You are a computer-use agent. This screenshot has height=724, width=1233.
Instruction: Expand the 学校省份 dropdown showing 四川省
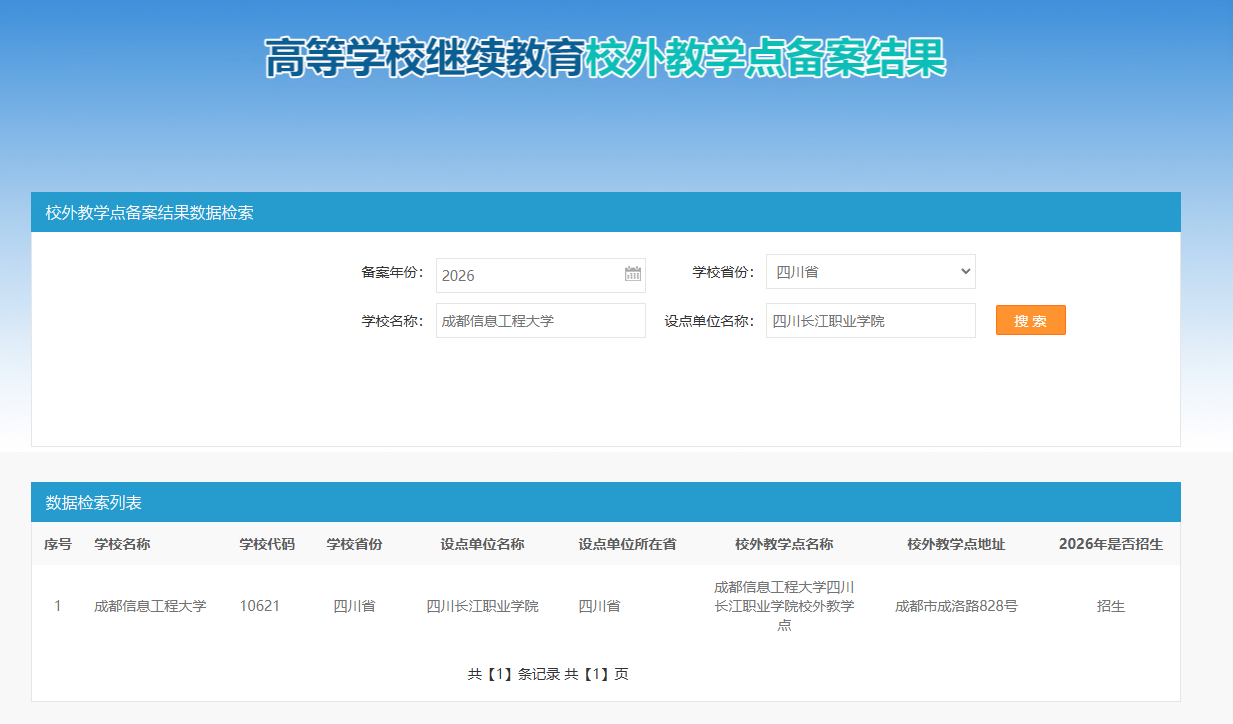(870, 271)
